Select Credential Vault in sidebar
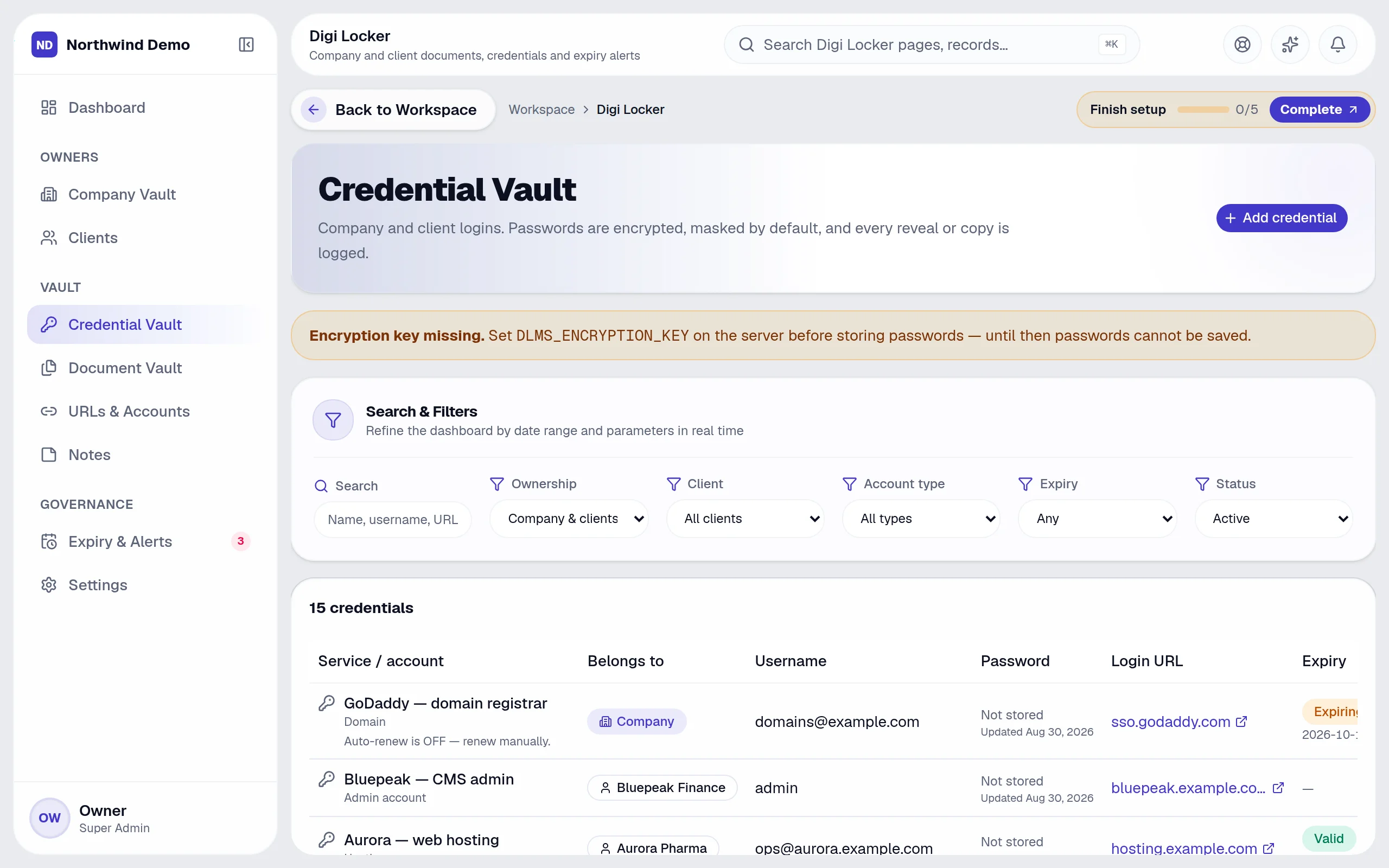 click(x=145, y=324)
